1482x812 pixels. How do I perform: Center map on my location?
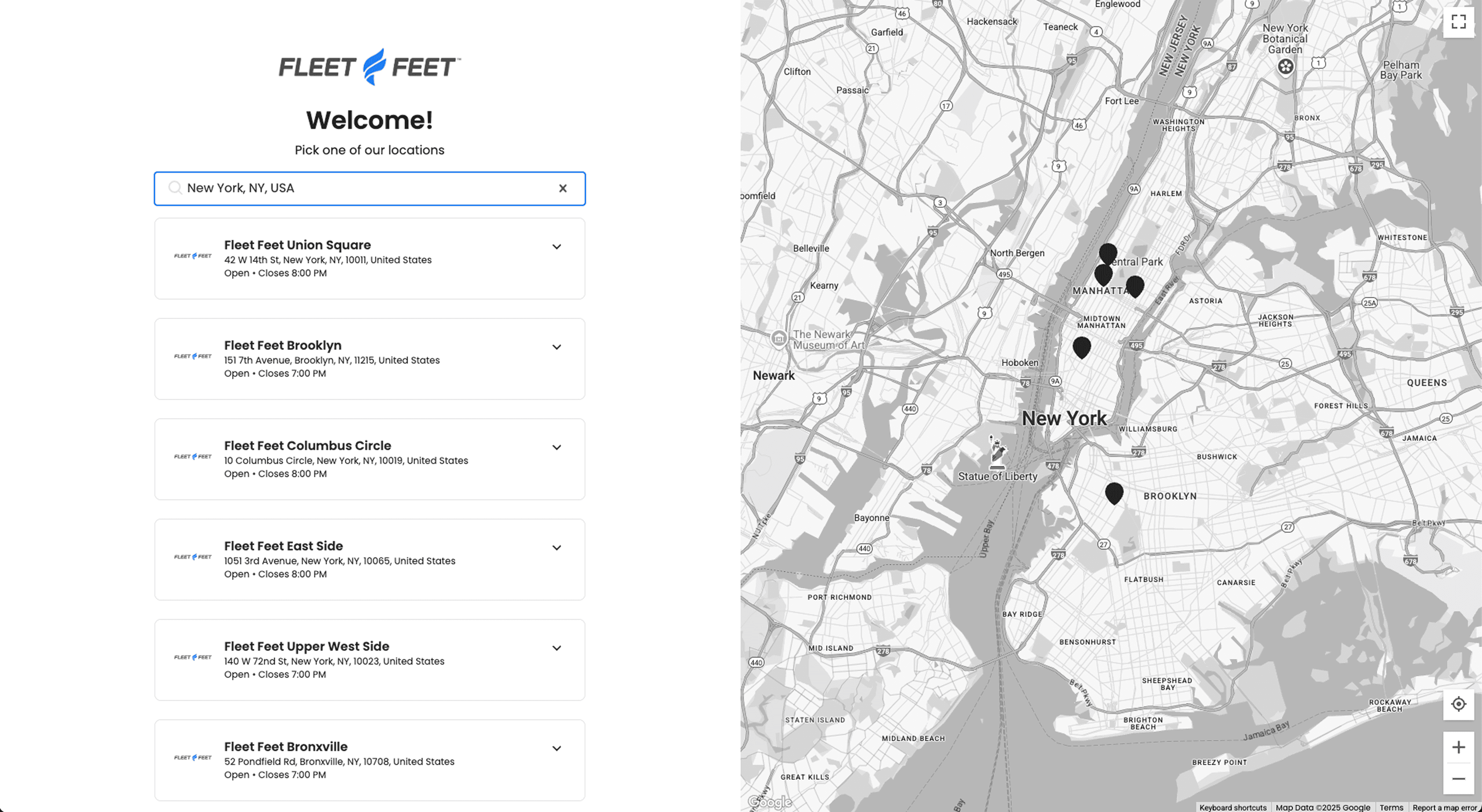(x=1458, y=704)
